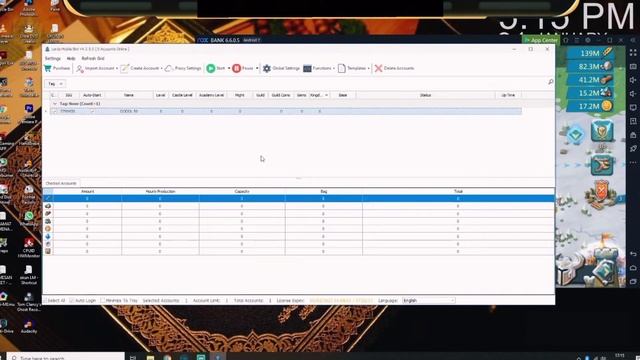Click the Functions toolbar icon

click(307, 69)
